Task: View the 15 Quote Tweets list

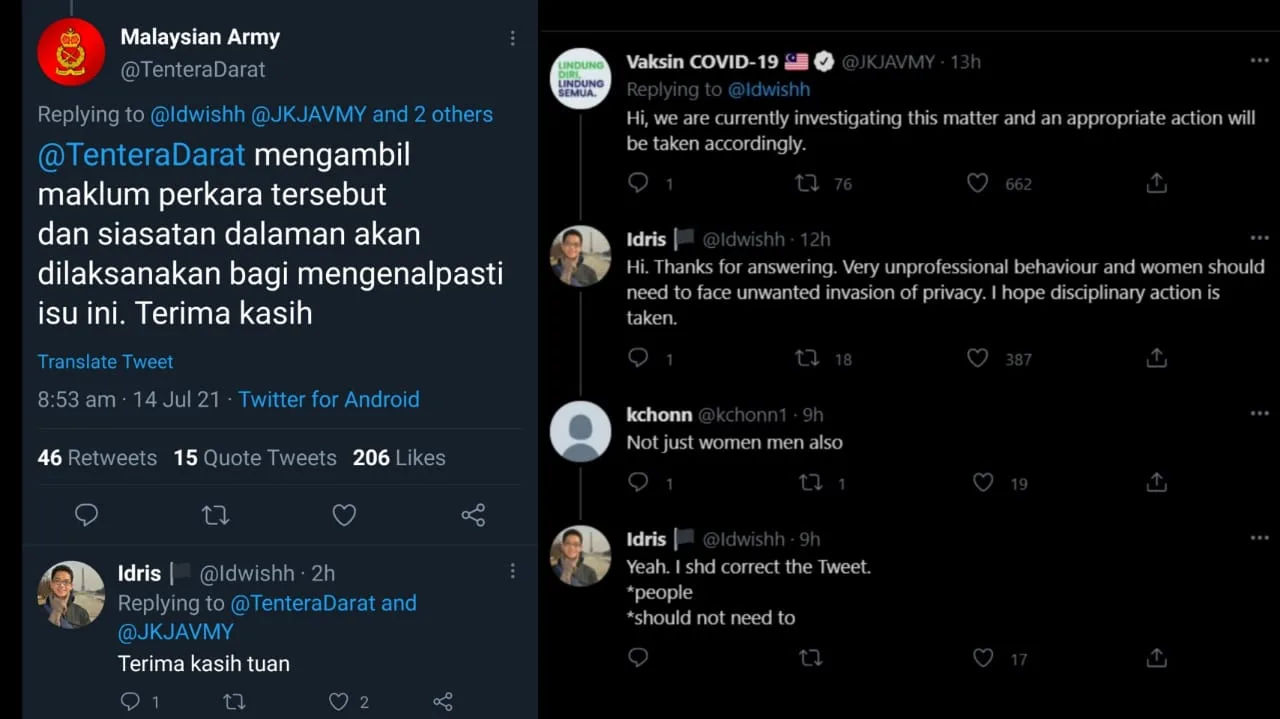Action: [255, 458]
